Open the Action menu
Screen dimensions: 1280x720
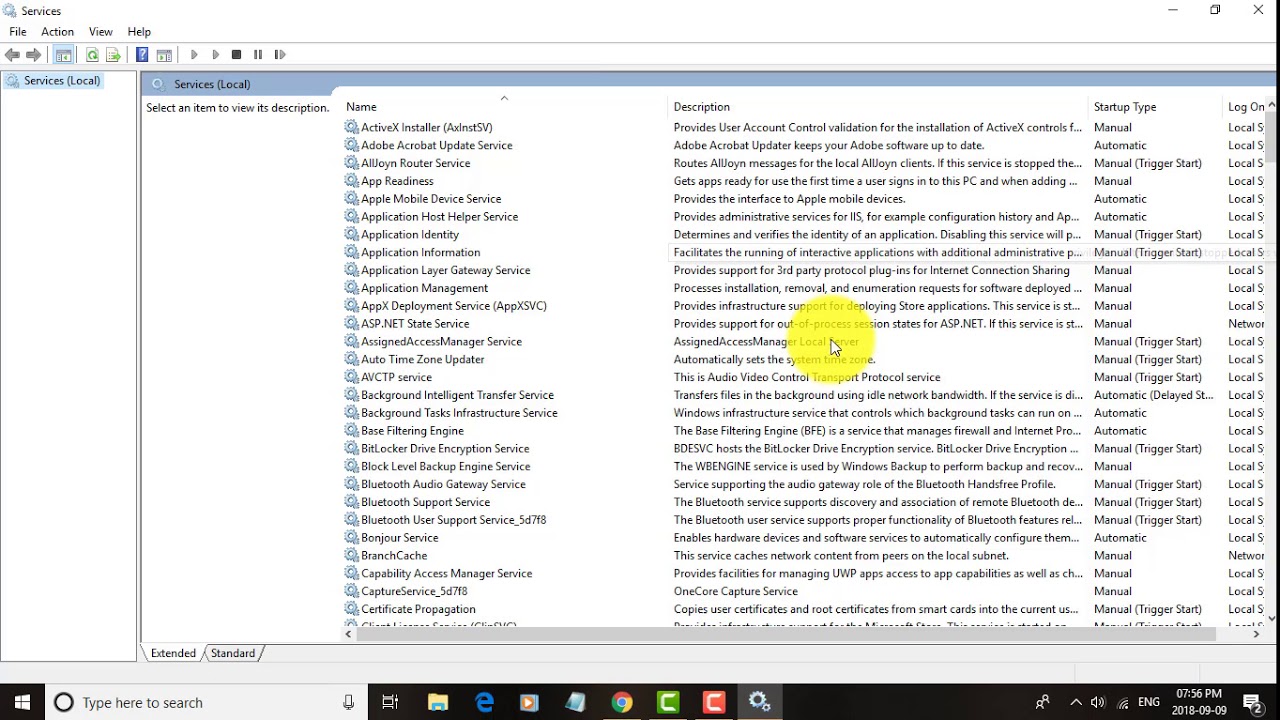[x=57, y=32]
